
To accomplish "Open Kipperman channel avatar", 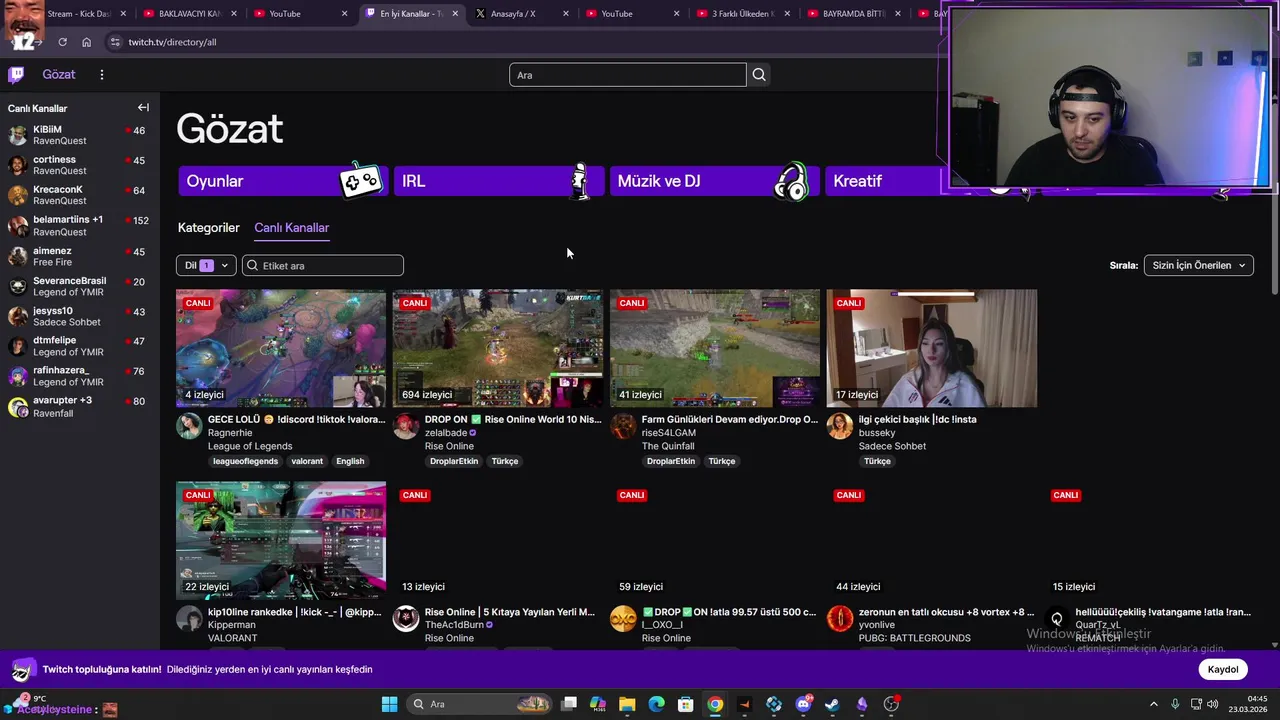I will point(189,618).
